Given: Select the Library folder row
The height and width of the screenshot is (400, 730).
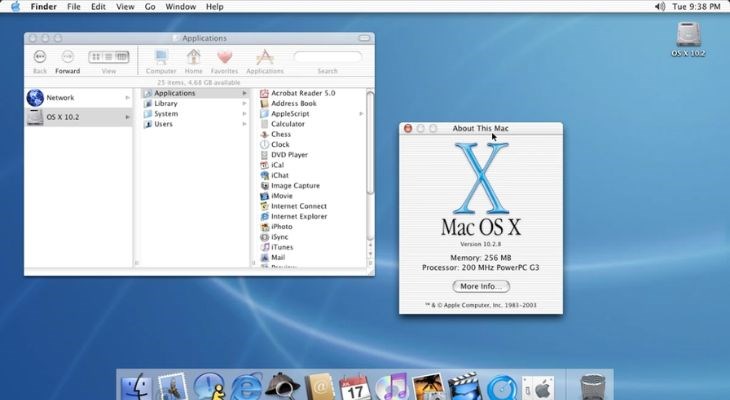Looking at the screenshot, I should pos(195,103).
